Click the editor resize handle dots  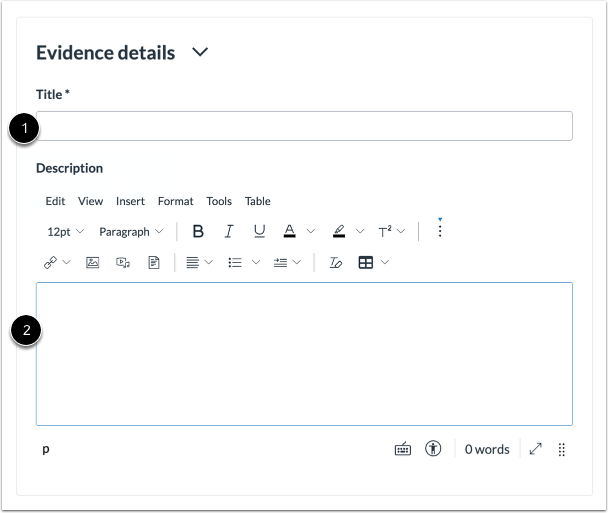[561, 449]
